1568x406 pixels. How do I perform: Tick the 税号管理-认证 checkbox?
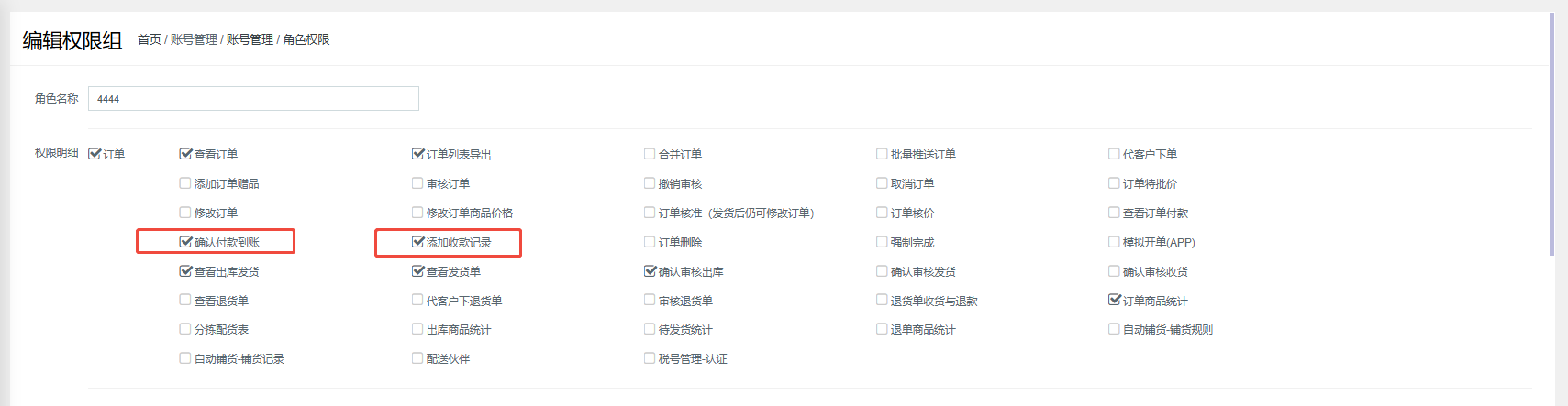pos(650,358)
